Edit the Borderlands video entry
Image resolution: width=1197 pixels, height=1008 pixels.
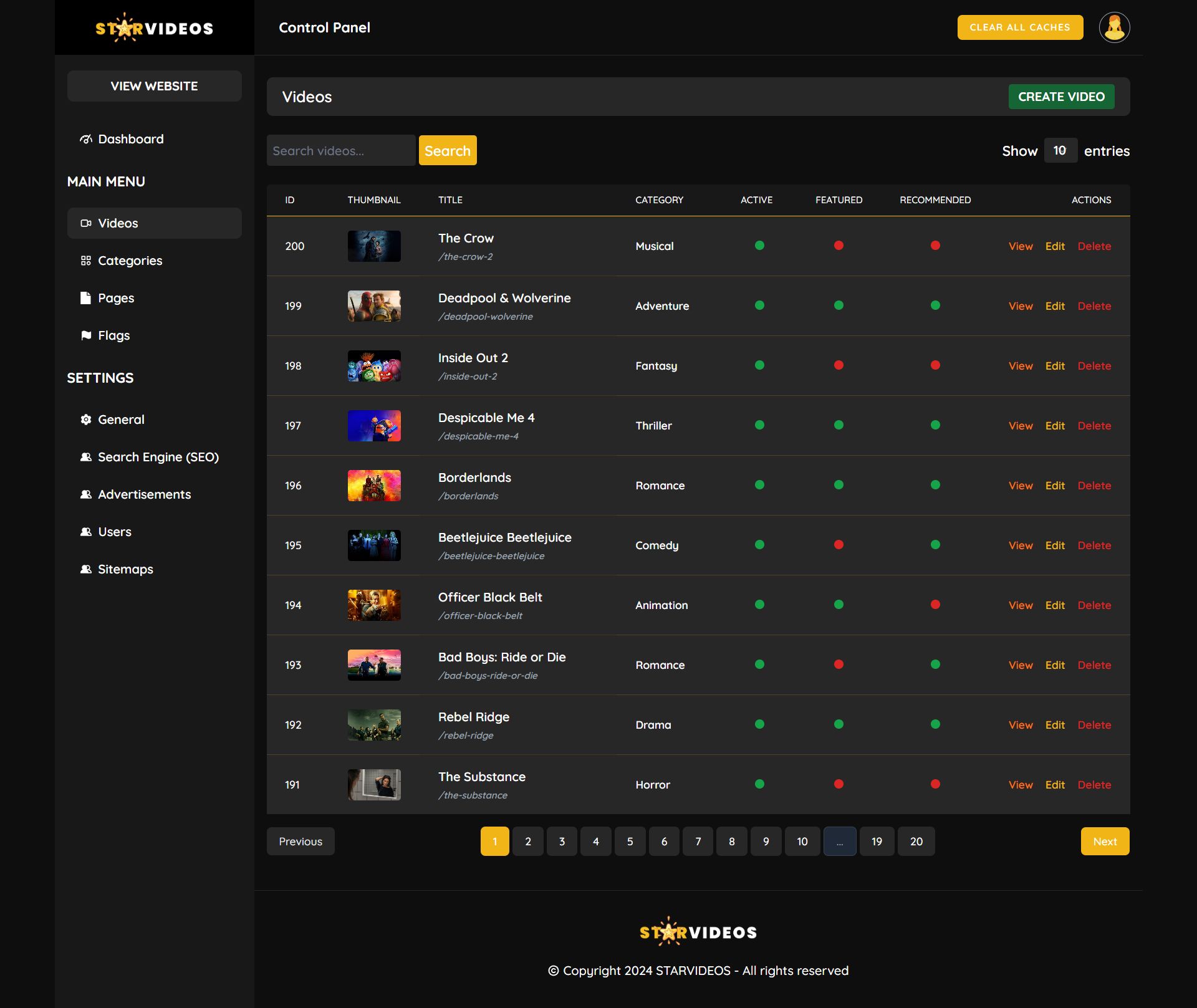1055,486
